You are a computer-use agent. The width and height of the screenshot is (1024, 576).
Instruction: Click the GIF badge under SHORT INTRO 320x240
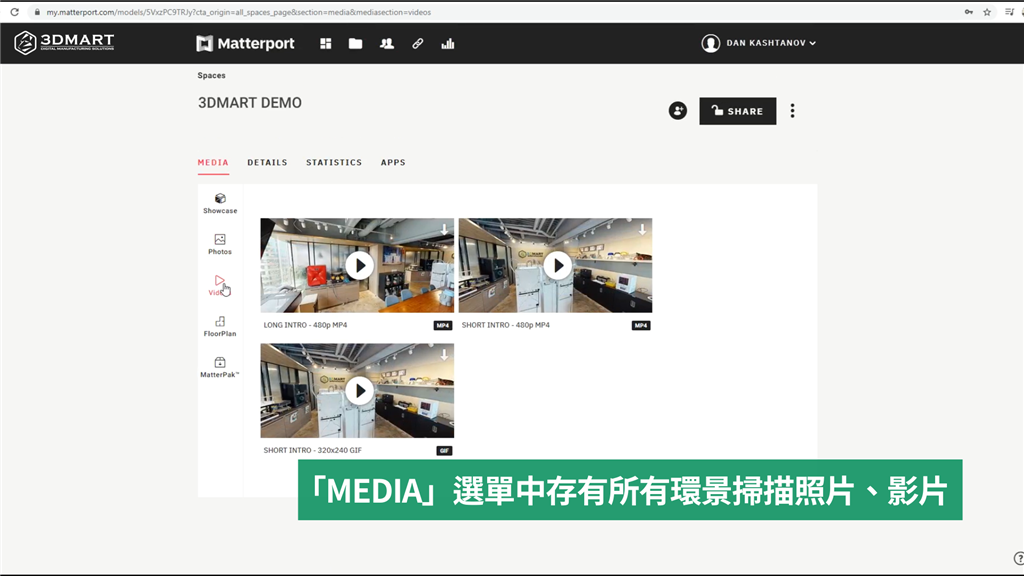point(444,451)
